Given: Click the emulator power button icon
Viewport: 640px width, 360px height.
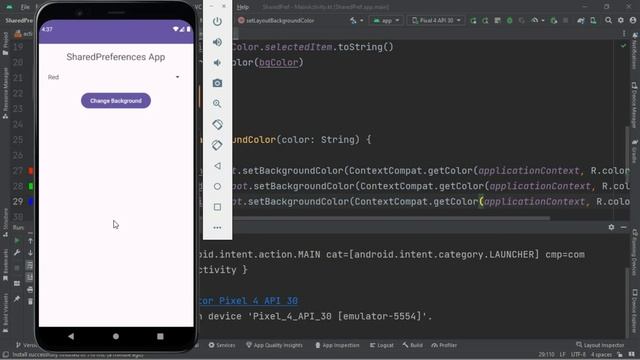Looking at the screenshot, I should click(217, 21).
